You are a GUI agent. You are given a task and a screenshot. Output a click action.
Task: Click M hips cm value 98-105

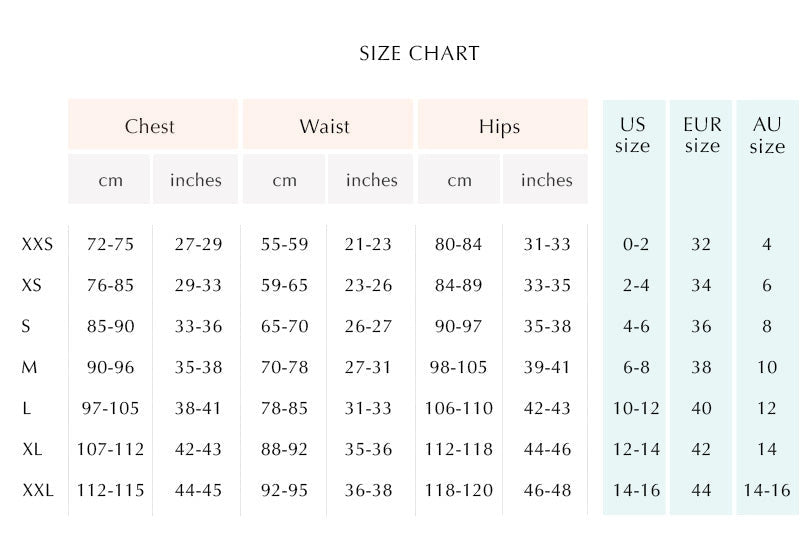pyautogui.click(x=459, y=368)
